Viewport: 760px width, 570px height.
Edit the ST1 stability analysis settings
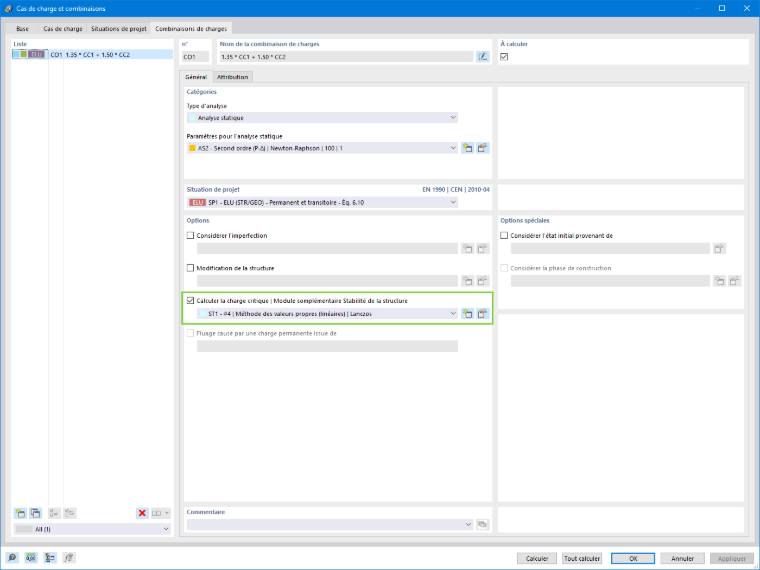pos(482,314)
